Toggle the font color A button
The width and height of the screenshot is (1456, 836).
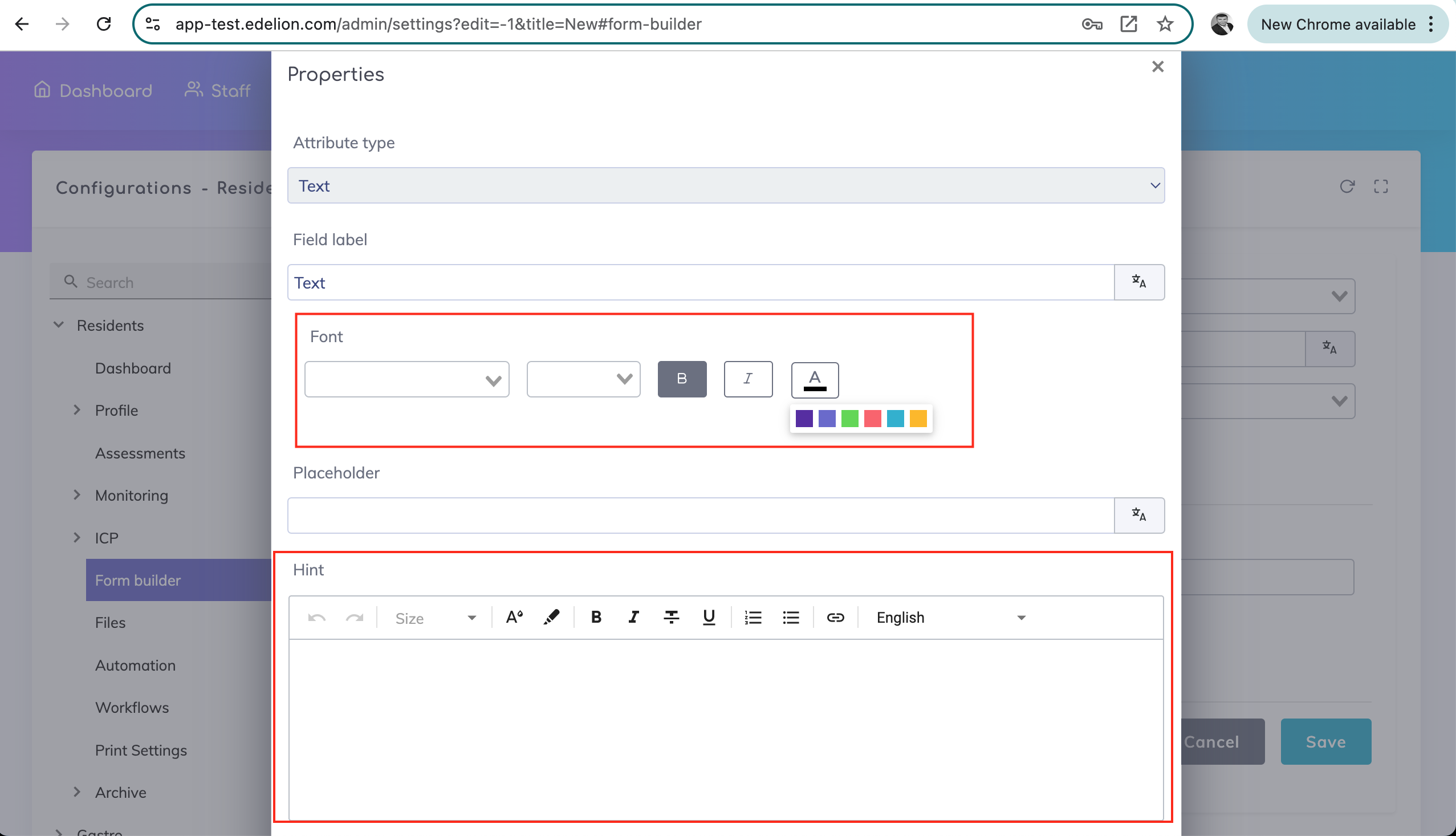pyautogui.click(x=815, y=380)
